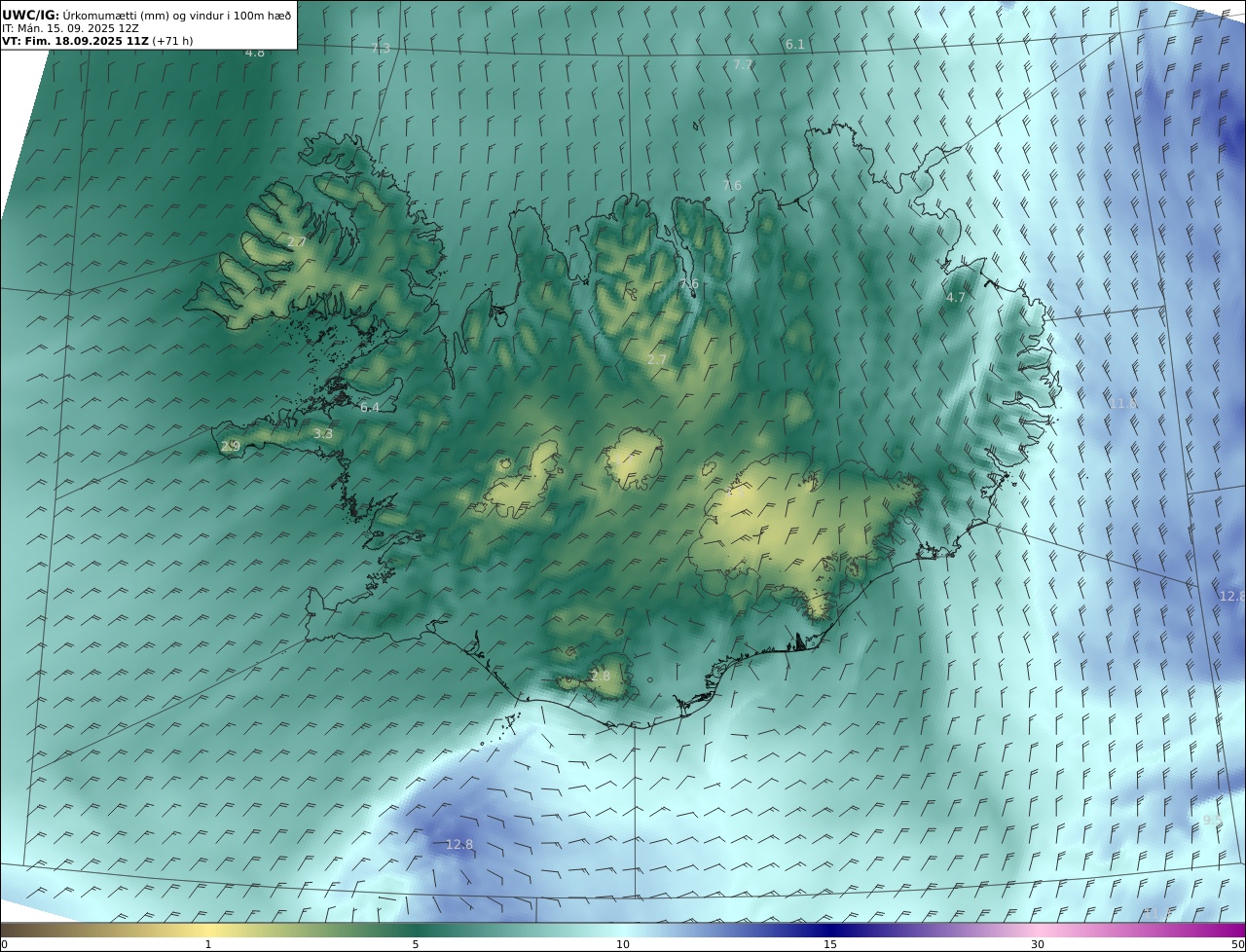Click the 6.1 value label
This screenshot has height=952, width=1246.
[795, 45]
